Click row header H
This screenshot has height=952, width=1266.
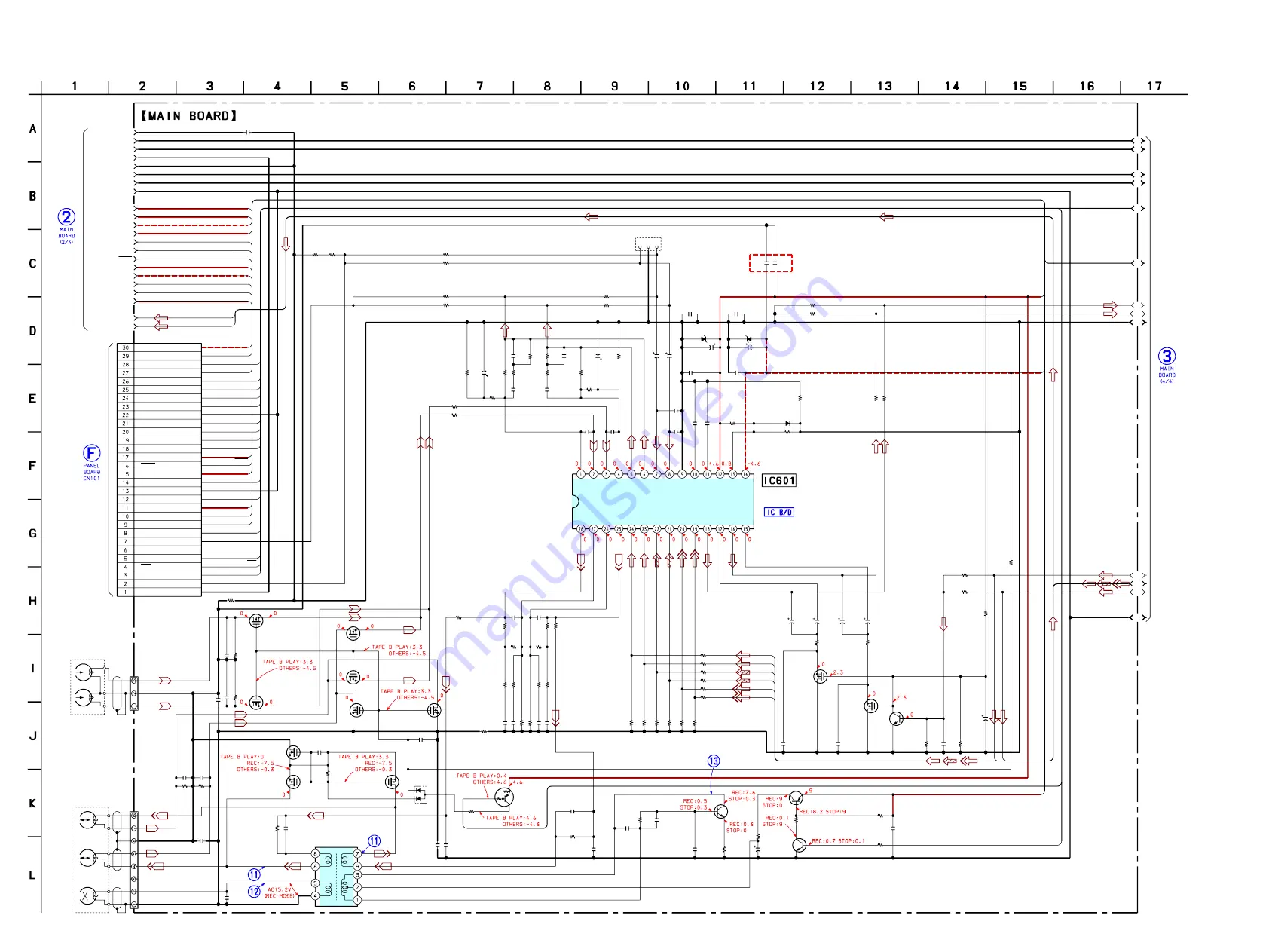pyautogui.click(x=32, y=601)
